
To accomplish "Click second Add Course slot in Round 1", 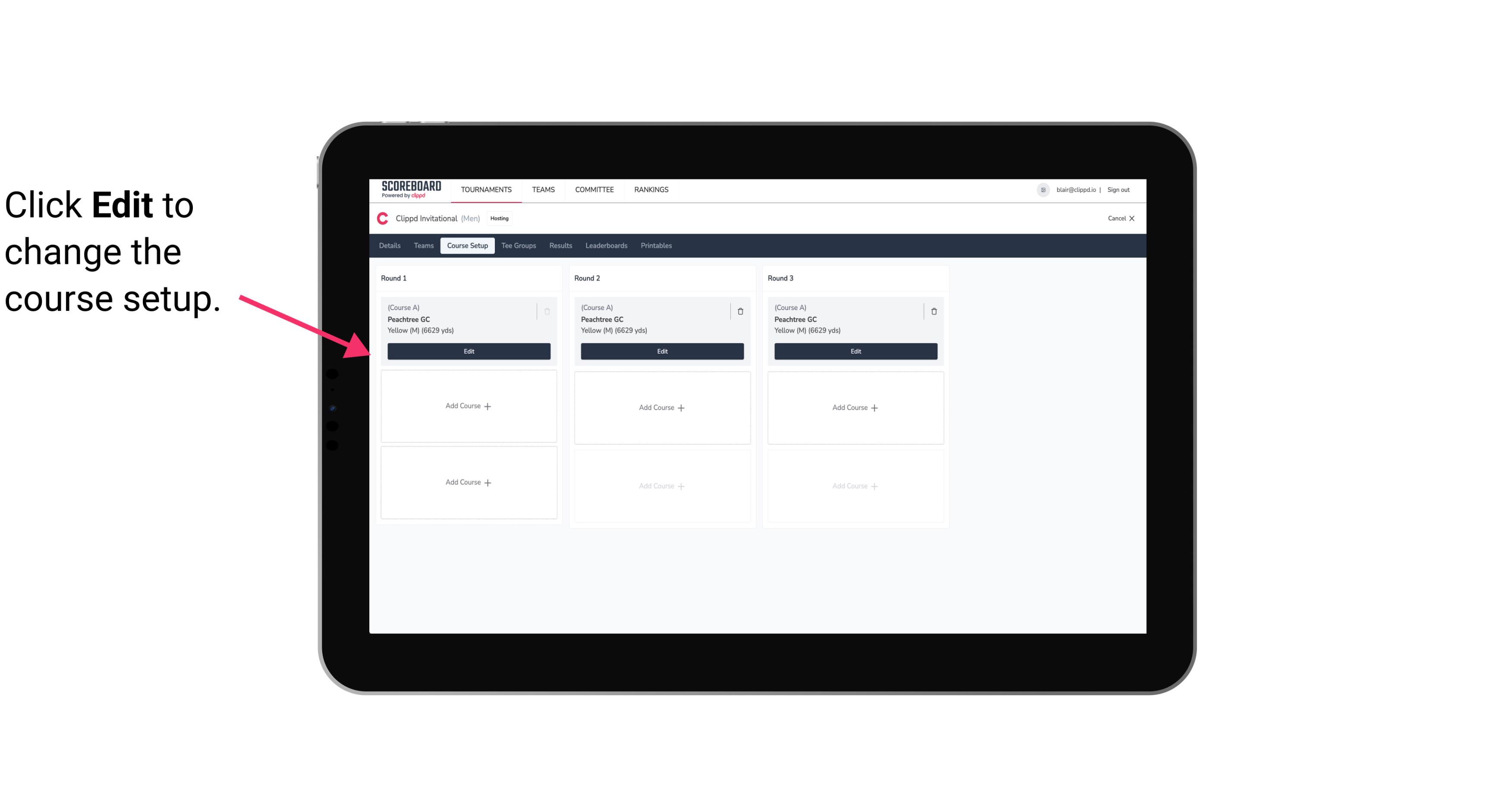I will click(469, 482).
